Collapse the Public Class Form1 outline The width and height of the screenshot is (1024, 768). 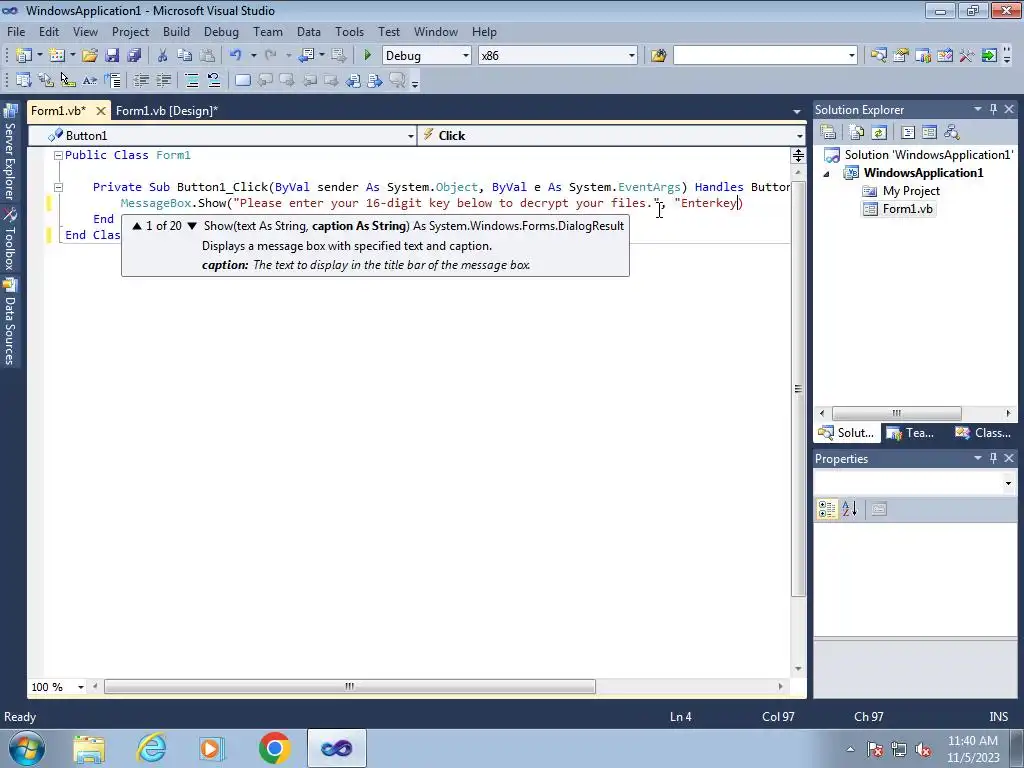coord(58,155)
